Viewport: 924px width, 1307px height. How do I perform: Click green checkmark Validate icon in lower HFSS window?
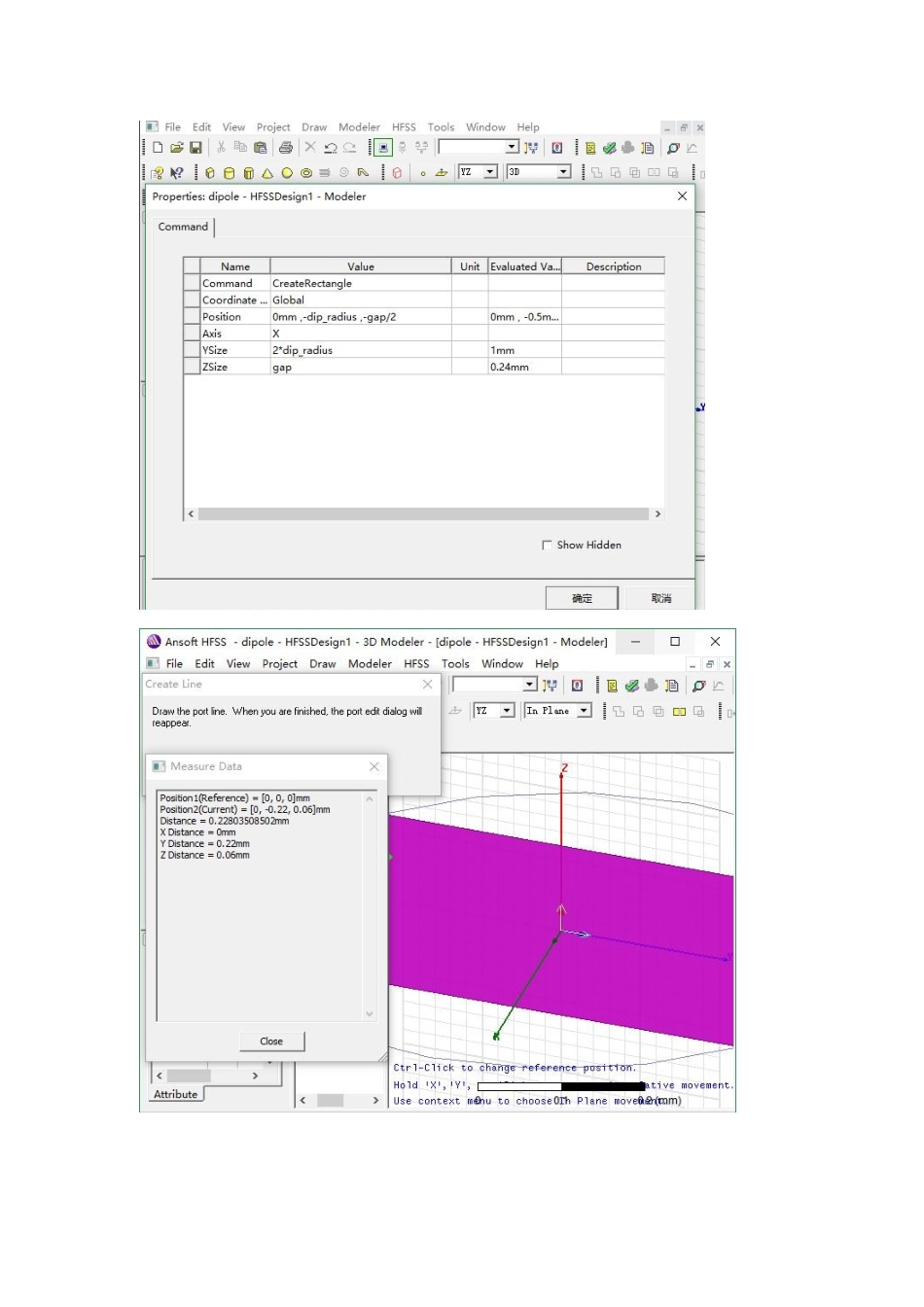[631, 686]
